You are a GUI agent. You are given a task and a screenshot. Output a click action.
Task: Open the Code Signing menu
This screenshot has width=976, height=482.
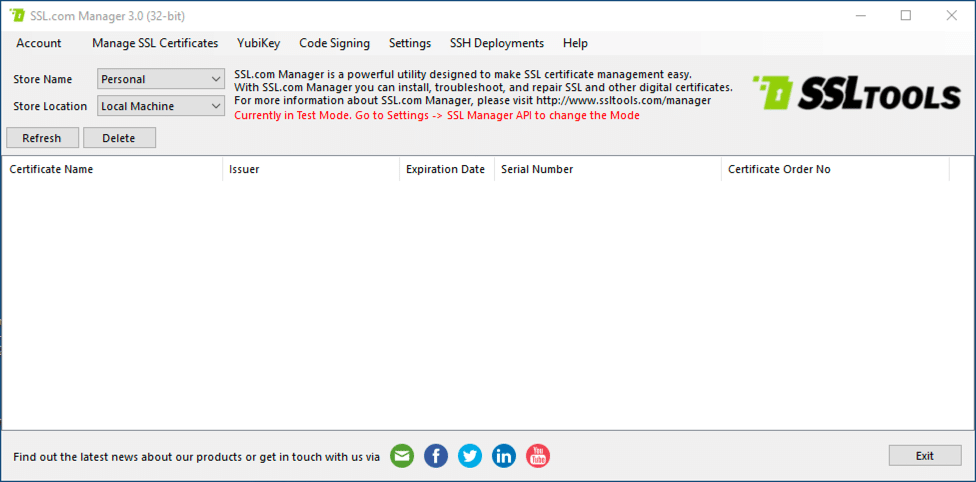[x=334, y=43]
